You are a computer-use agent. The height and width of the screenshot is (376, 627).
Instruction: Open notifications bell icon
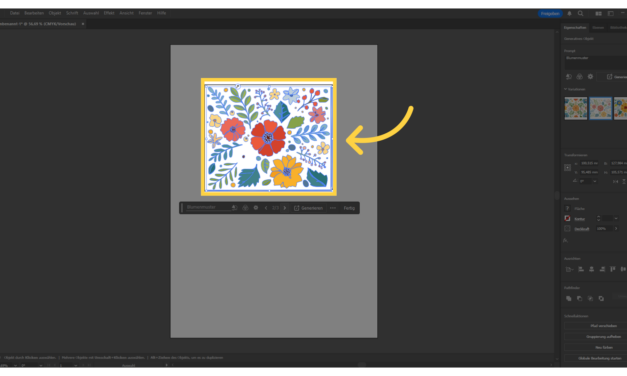[x=569, y=14]
